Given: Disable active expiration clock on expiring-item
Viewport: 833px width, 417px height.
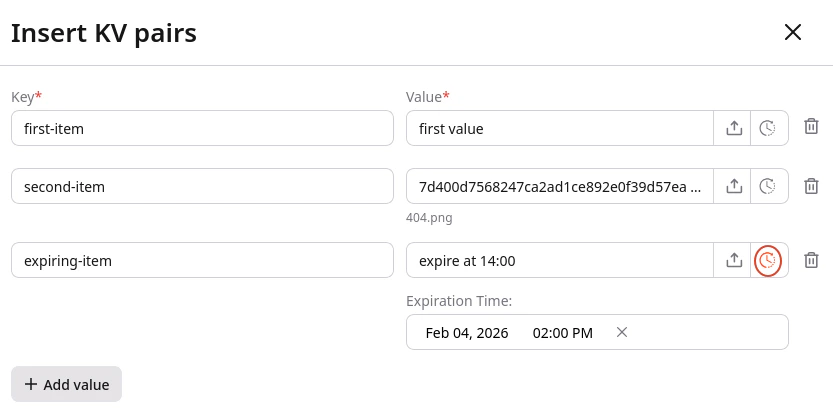Looking at the screenshot, I should pos(767,260).
